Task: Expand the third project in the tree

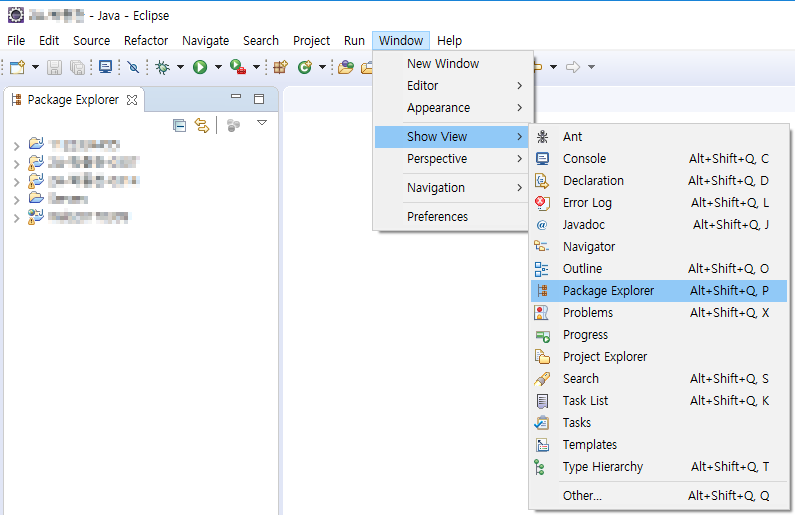Action: click(x=17, y=182)
